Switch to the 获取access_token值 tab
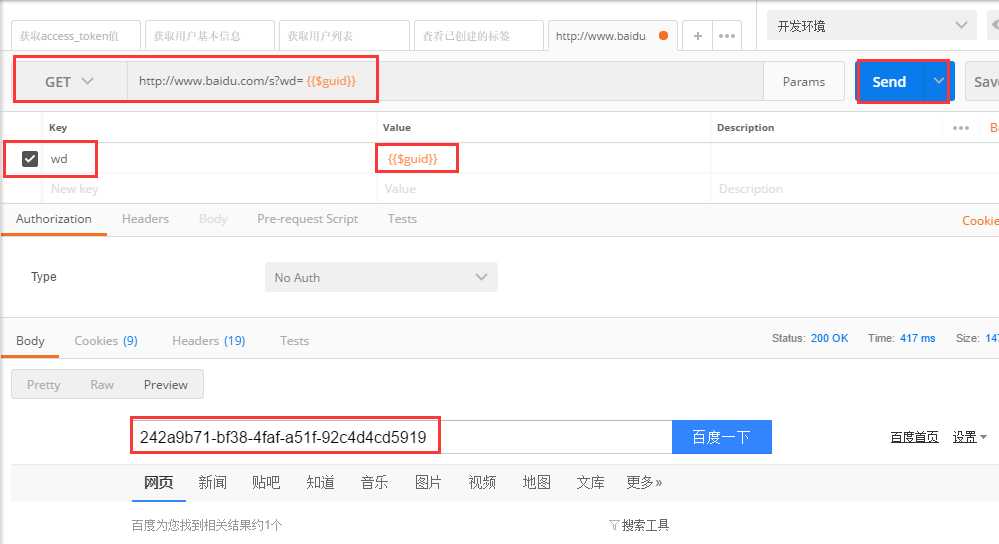999x544 pixels. pos(75,36)
